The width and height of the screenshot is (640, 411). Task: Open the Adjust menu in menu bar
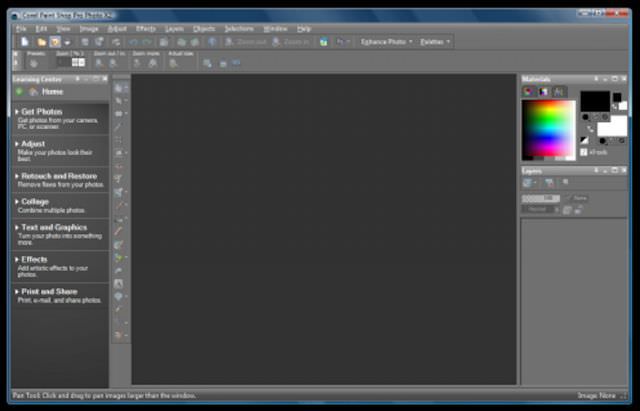117,29
